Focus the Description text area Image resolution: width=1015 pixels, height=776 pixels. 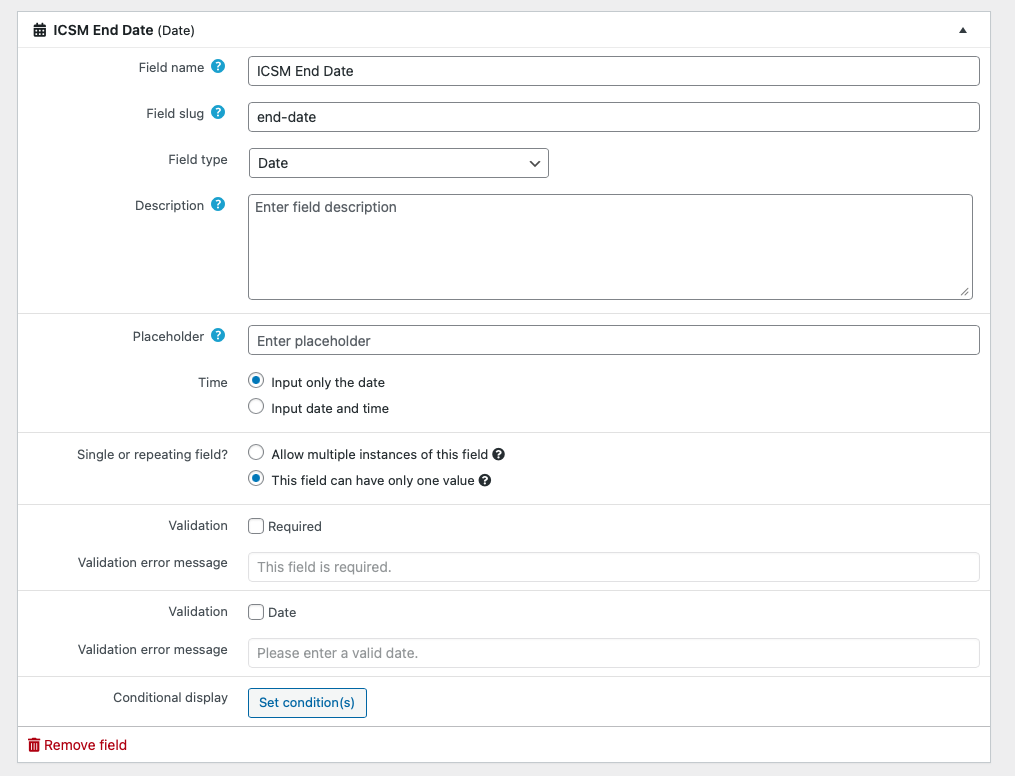coord(610,247)
